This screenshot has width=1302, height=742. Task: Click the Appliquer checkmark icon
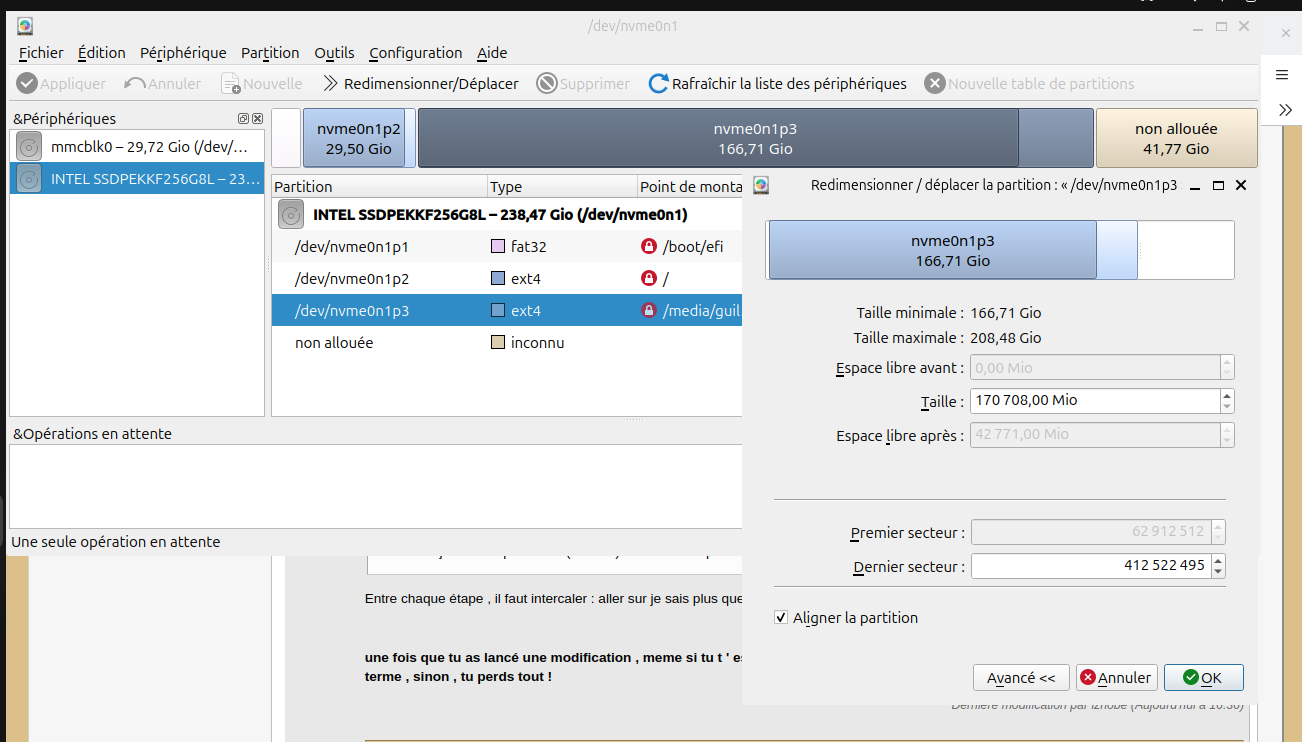point(28,84)
